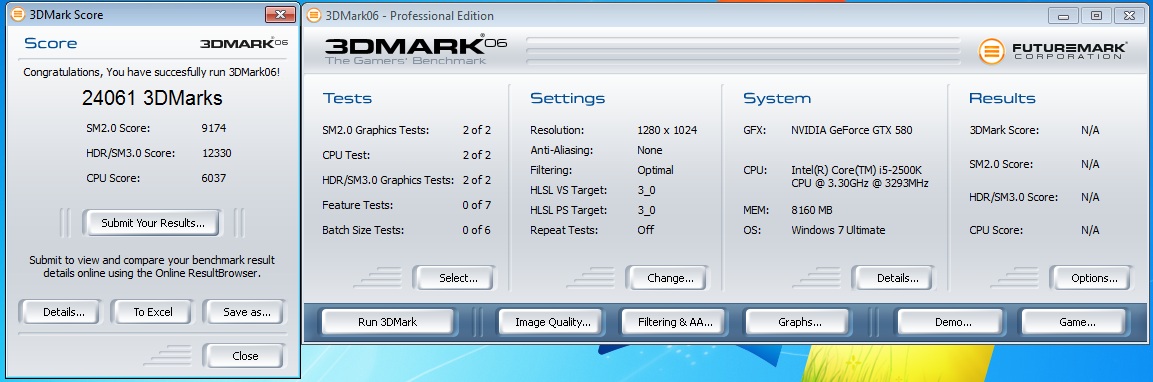Click Submit Your Results button
This screenshot has height=382, width=1153.
coord(152,223)
